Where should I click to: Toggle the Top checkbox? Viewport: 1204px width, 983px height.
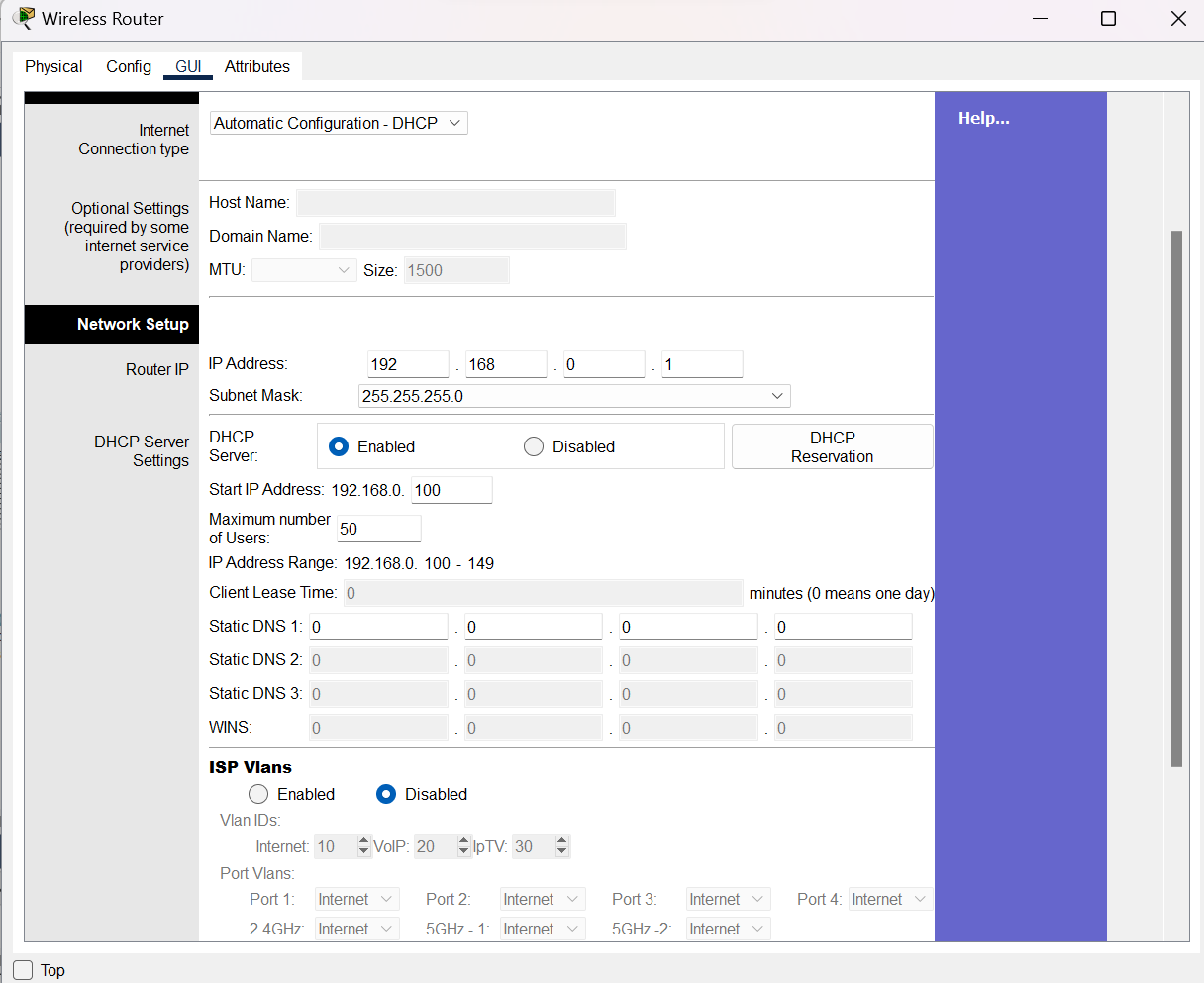click(x=23, y=970)
